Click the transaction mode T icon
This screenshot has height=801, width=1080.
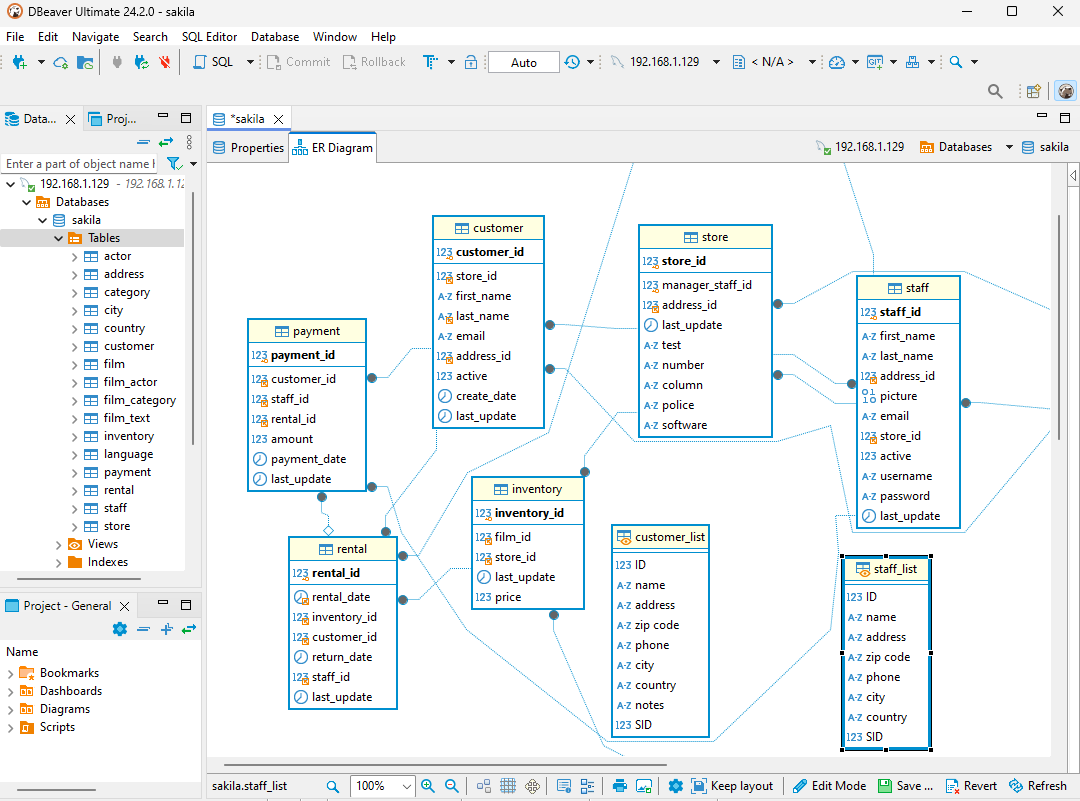tap(430, 62)
